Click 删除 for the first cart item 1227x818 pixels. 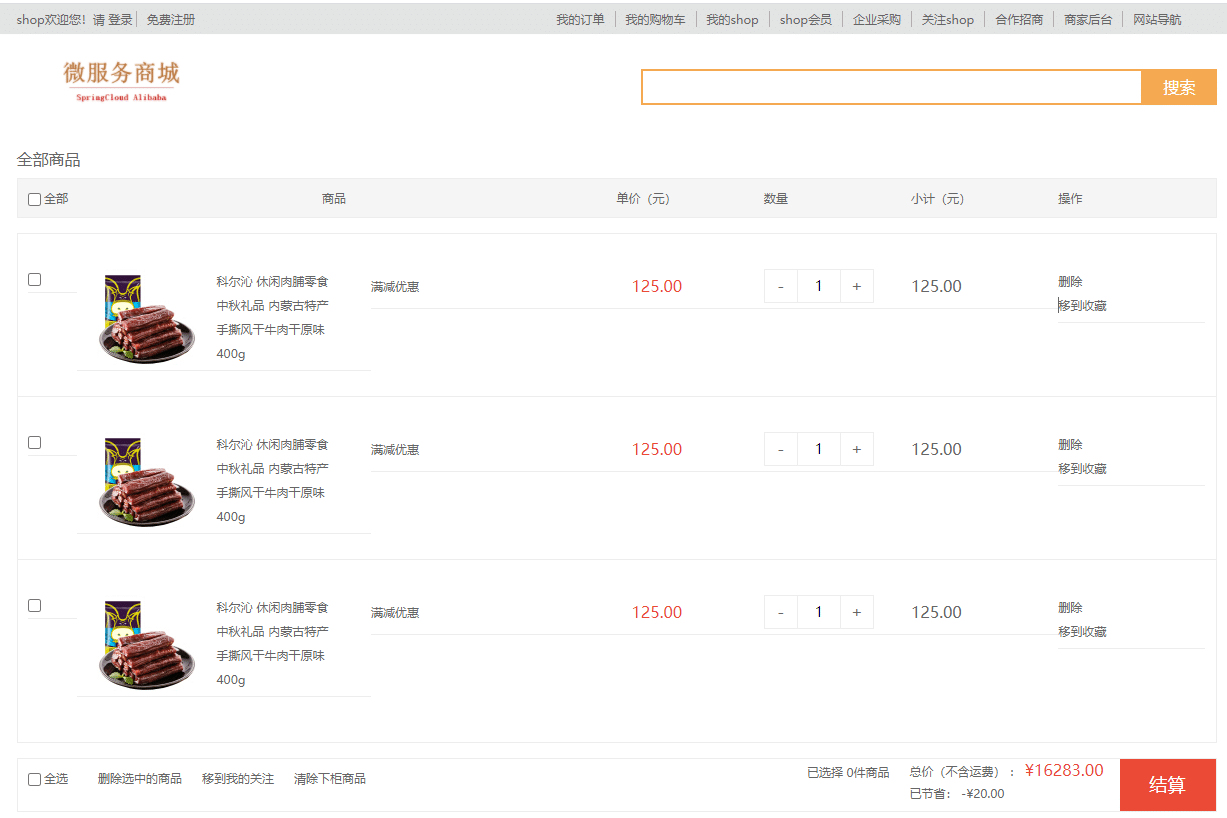click(1070, 282)
